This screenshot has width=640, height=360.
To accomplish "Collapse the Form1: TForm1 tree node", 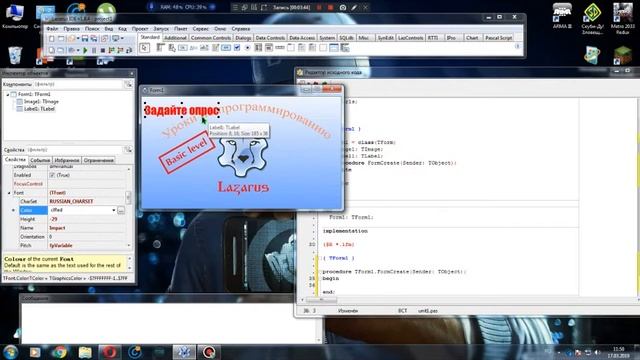I will [x=8, y=94].
